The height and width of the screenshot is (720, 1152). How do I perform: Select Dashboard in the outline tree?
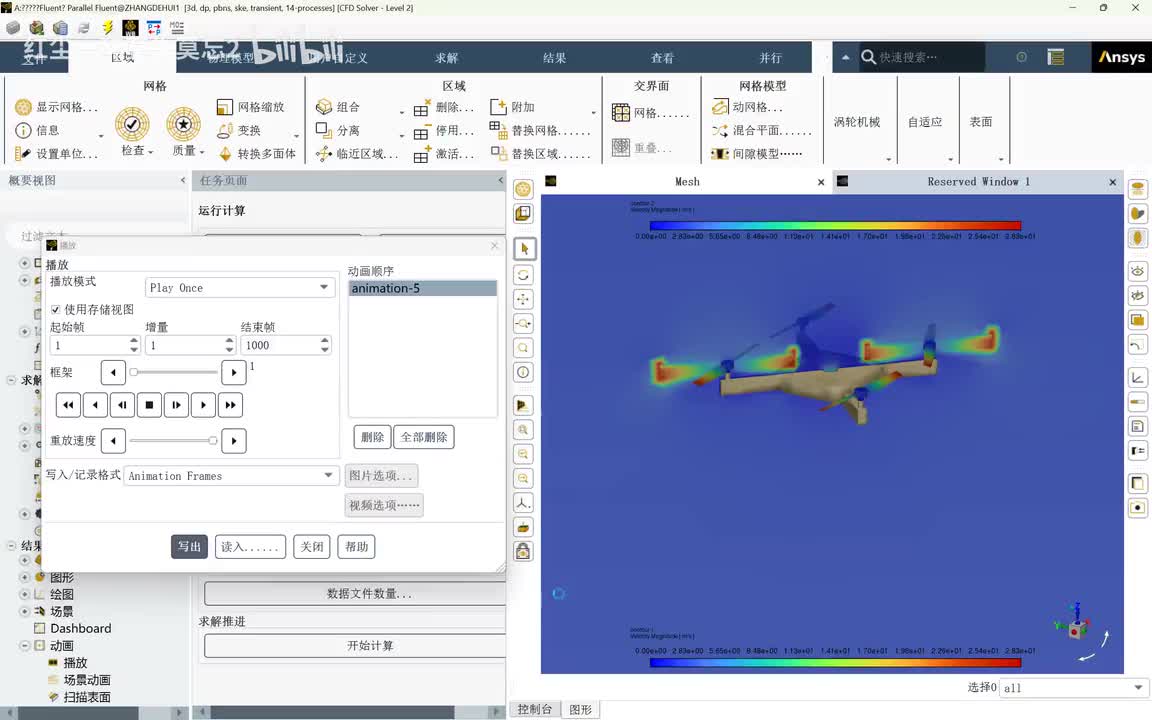click(x=81, y=628)
